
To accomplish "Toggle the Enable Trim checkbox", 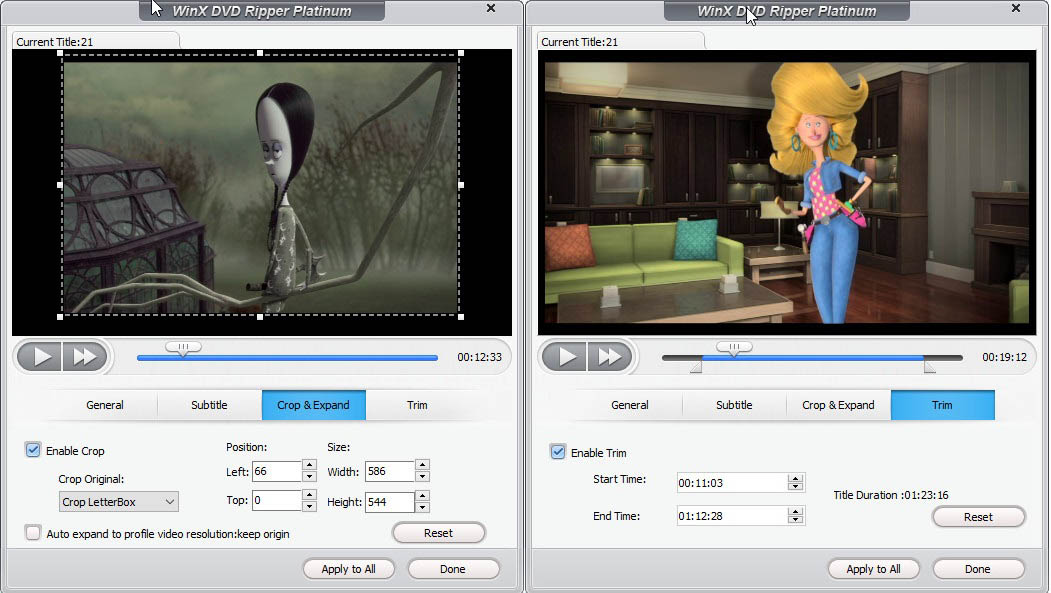I will [x=558, y=452].
